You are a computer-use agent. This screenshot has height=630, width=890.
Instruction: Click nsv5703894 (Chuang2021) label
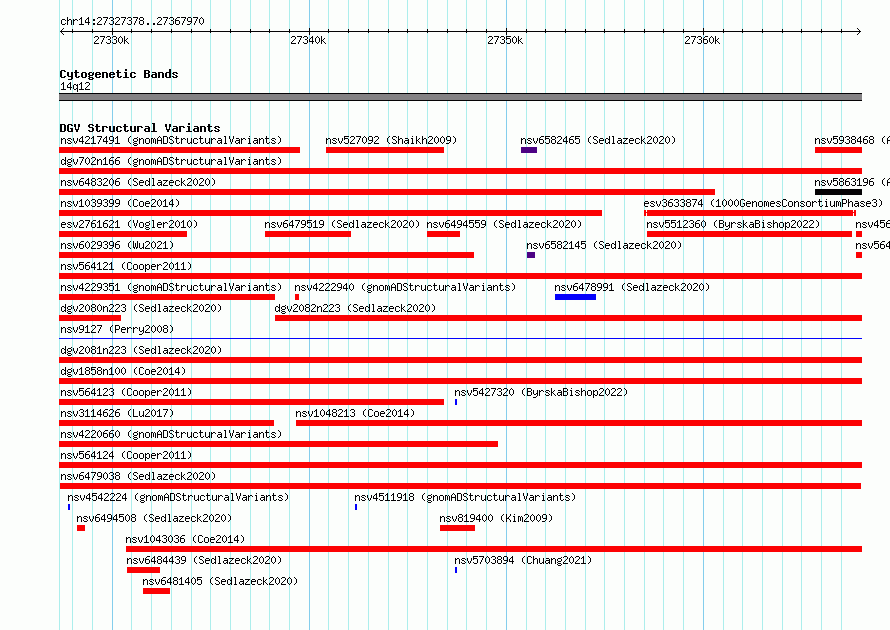point(523,560)
